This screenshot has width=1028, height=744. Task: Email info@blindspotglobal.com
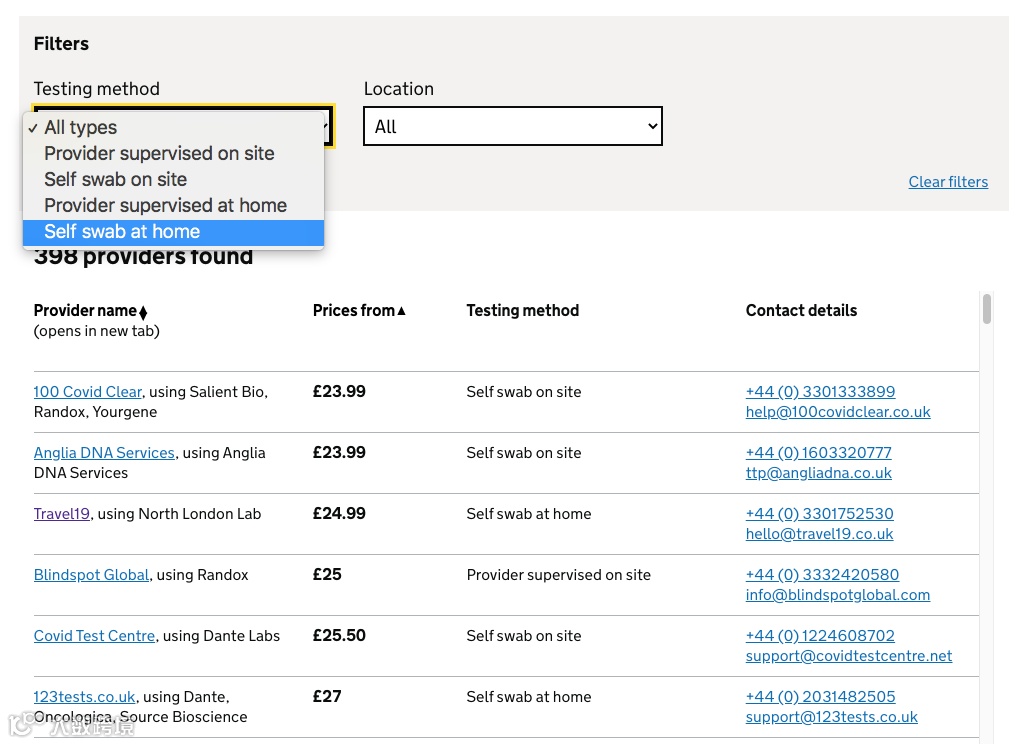tap(837, 595)
